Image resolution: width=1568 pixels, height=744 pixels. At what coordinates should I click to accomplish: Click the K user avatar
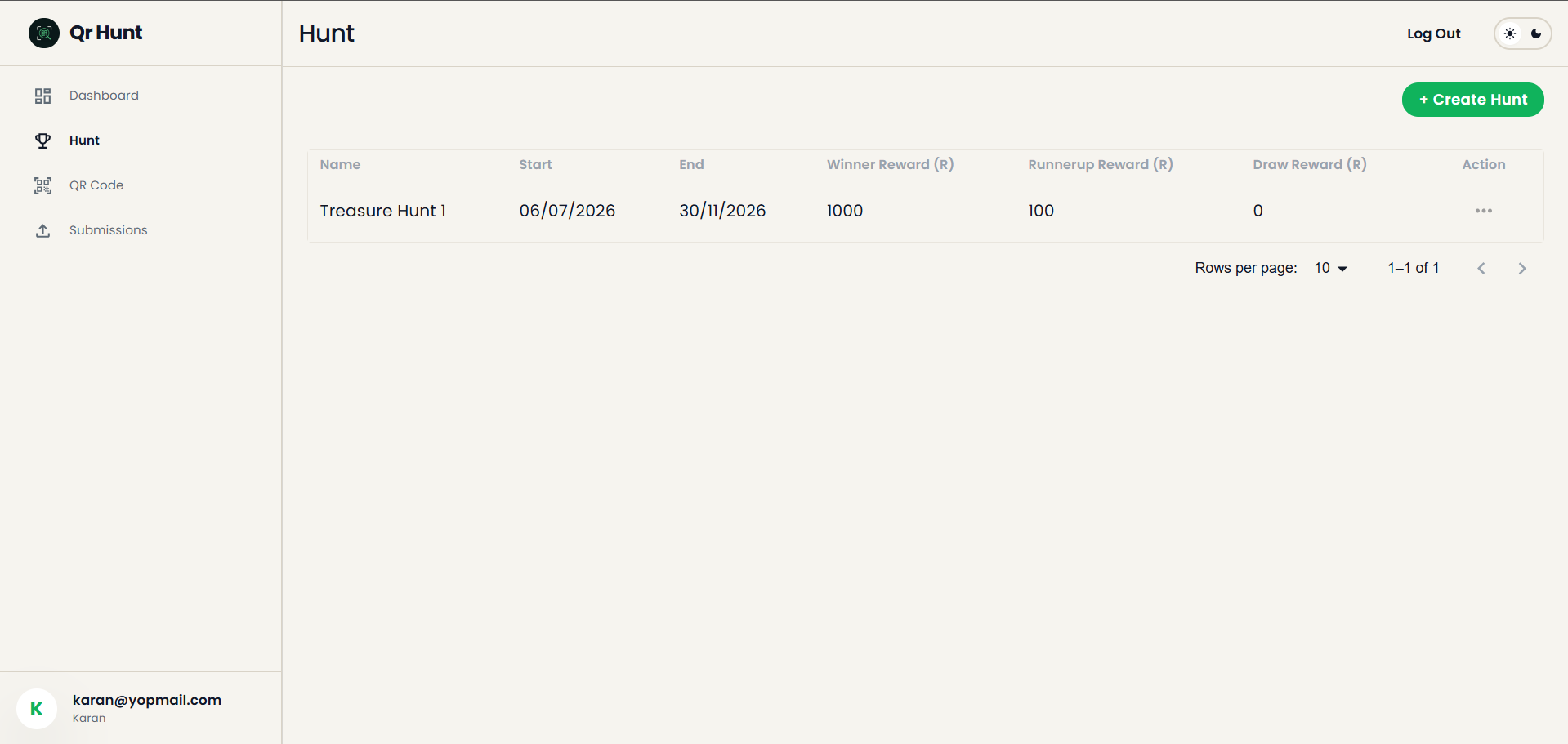pos(37,708)
